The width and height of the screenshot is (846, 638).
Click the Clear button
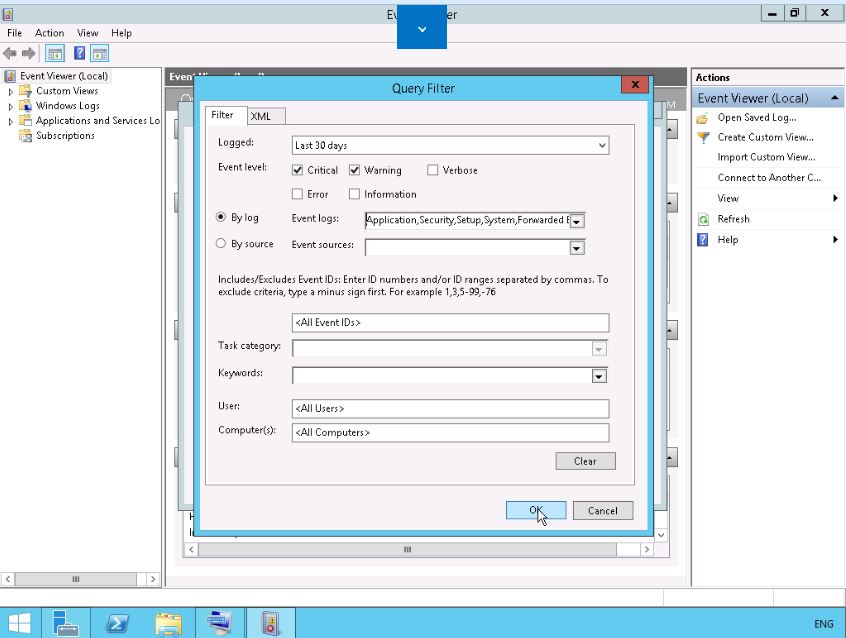585,461
